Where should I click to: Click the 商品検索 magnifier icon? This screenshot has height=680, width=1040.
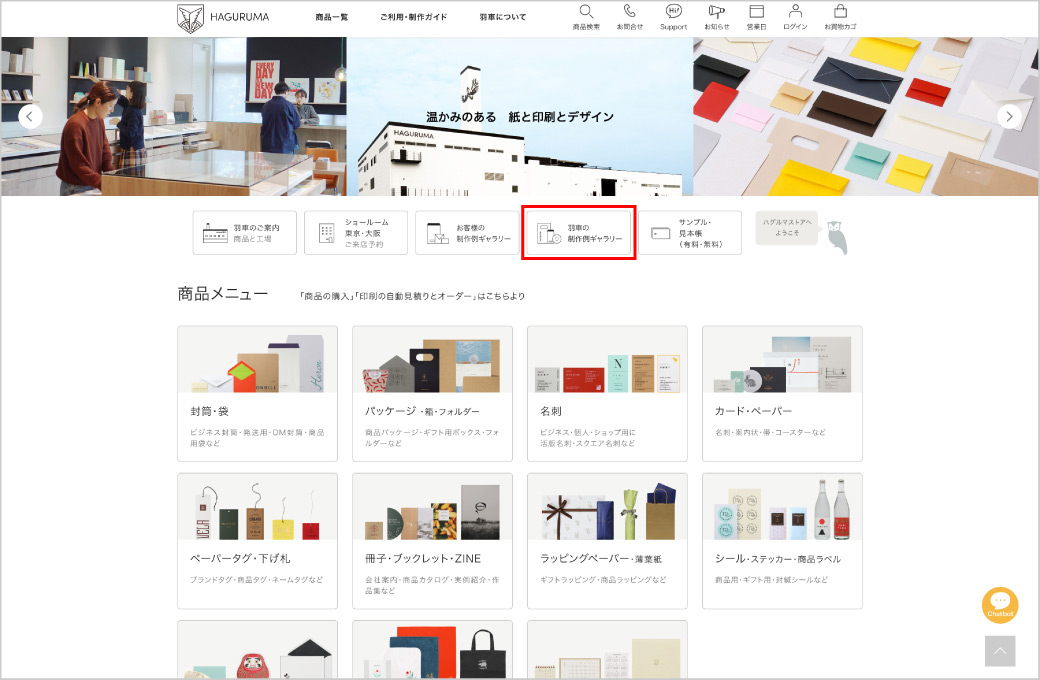pos(586,13)
